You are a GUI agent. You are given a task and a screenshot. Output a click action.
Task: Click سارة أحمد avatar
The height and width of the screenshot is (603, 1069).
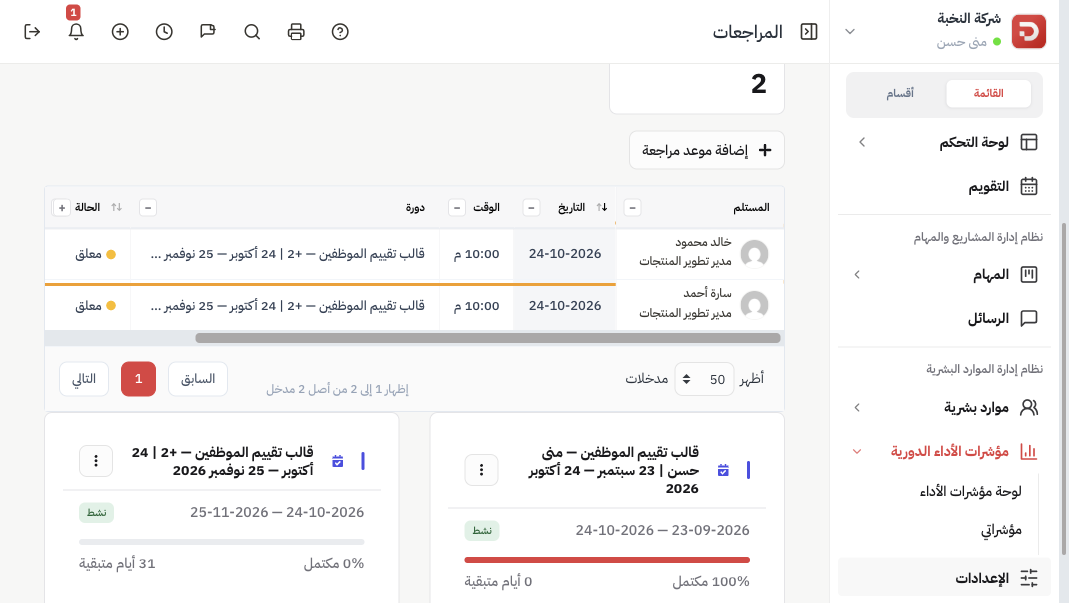pyautogui.click(x=755, y=305)
